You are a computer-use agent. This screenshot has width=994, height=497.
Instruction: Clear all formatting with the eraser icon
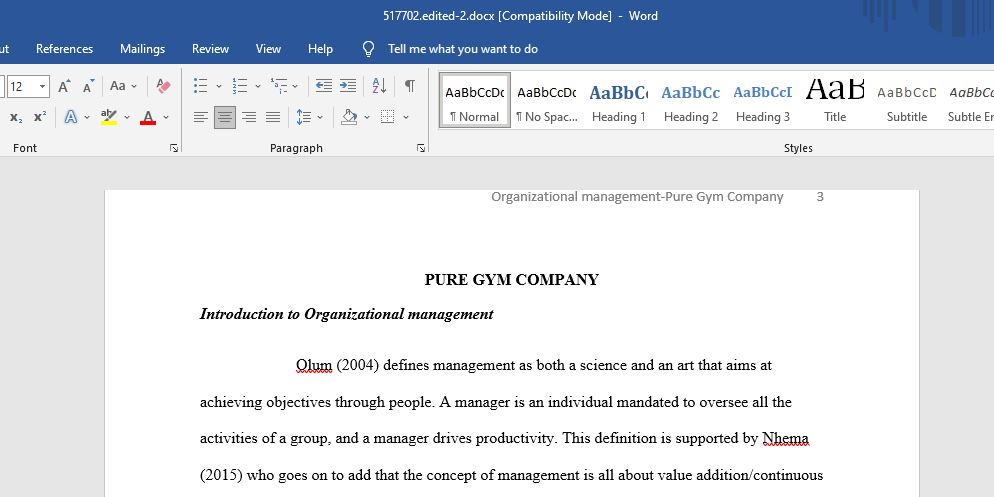[x=164, y=86]
